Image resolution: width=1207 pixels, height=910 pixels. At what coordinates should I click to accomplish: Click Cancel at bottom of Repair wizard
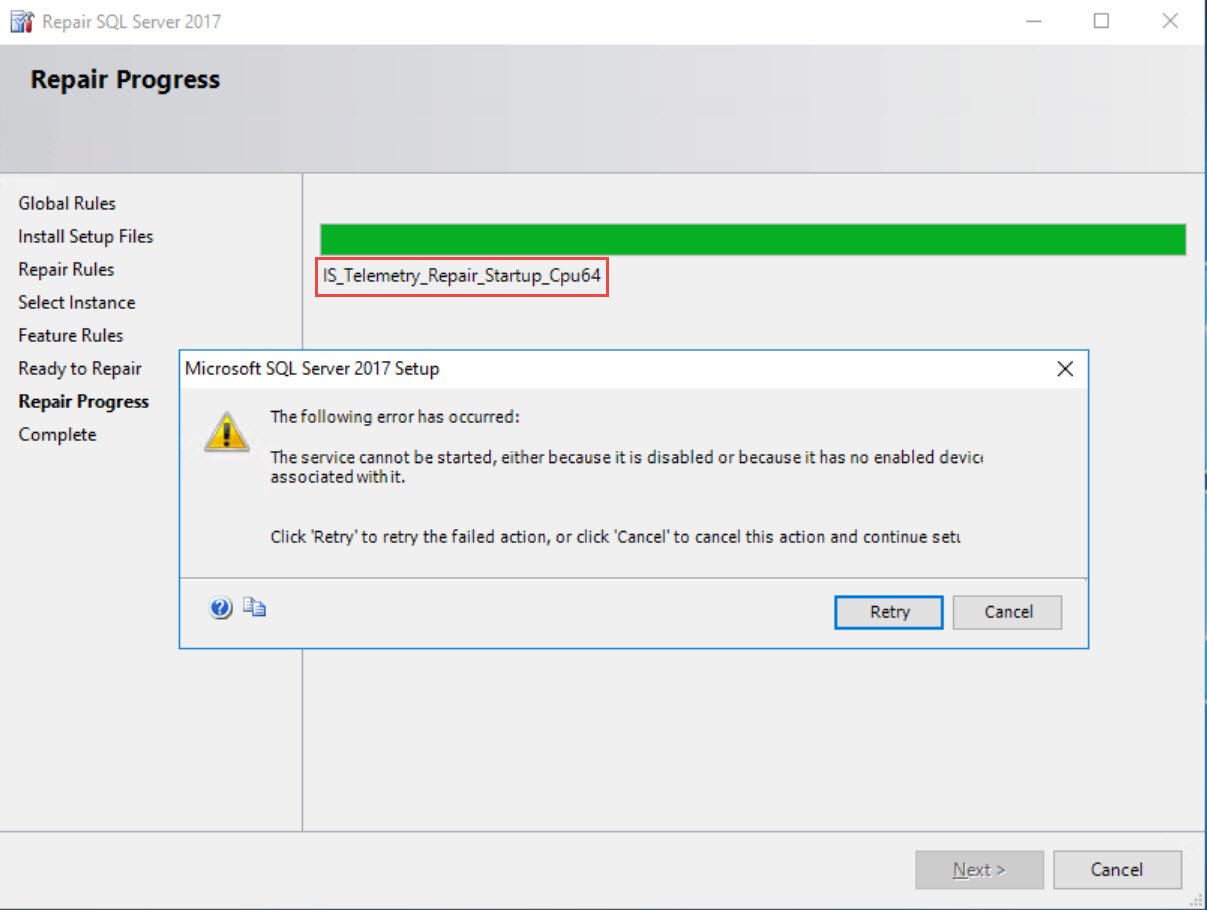pos(1117,870)
